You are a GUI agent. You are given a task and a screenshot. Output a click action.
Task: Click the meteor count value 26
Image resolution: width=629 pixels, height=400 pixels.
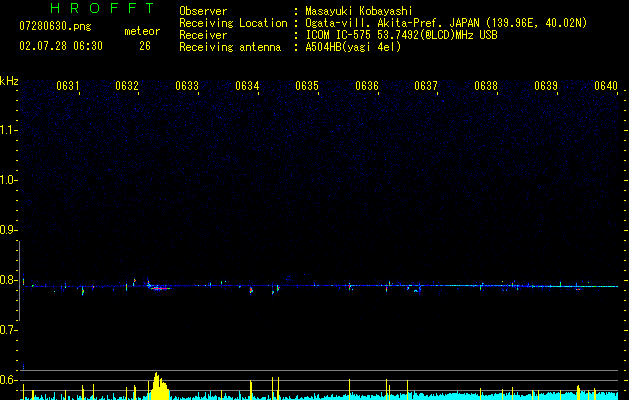click(145, 46)
